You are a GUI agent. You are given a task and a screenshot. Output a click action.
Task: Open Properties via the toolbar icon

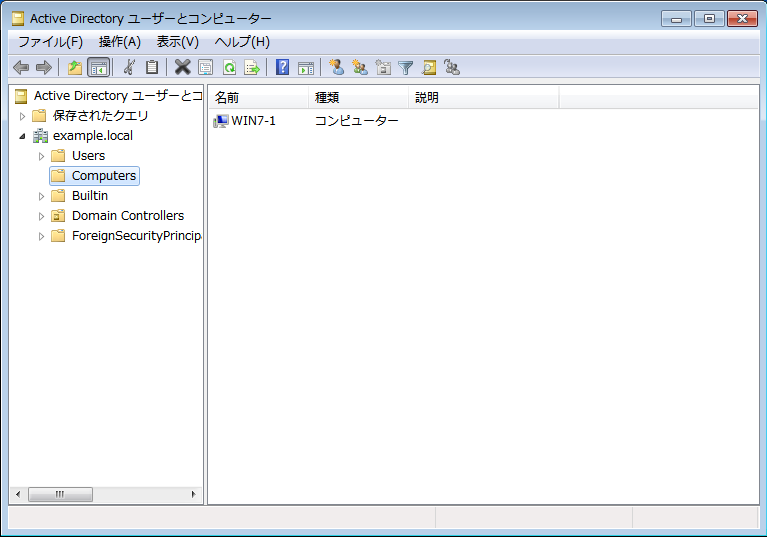click(x=206, y=67)
